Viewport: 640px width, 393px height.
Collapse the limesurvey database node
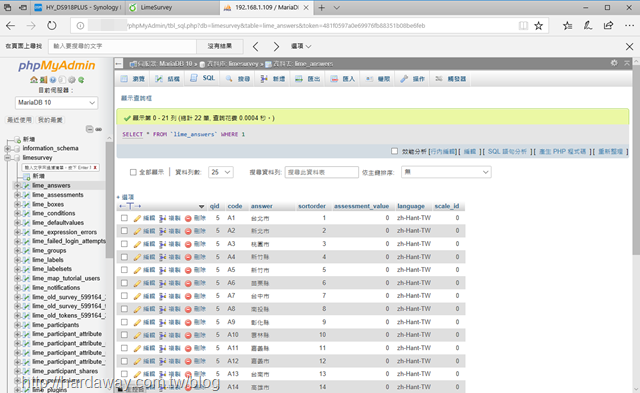[8, 158]
